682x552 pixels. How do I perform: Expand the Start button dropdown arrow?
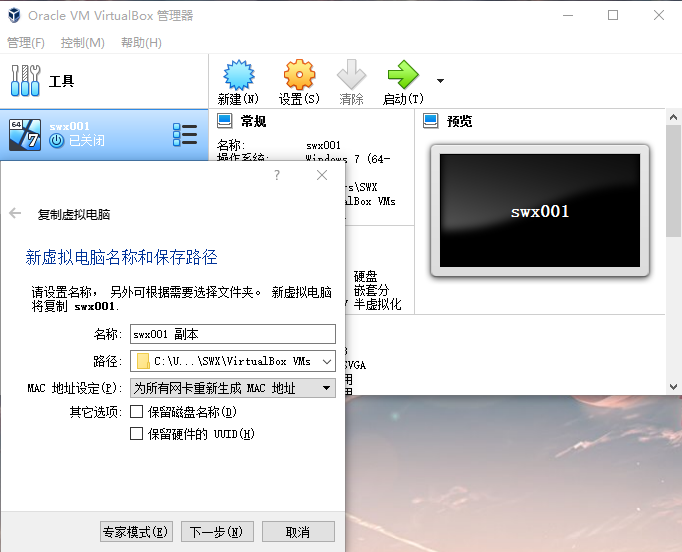(x=440, y=81)
